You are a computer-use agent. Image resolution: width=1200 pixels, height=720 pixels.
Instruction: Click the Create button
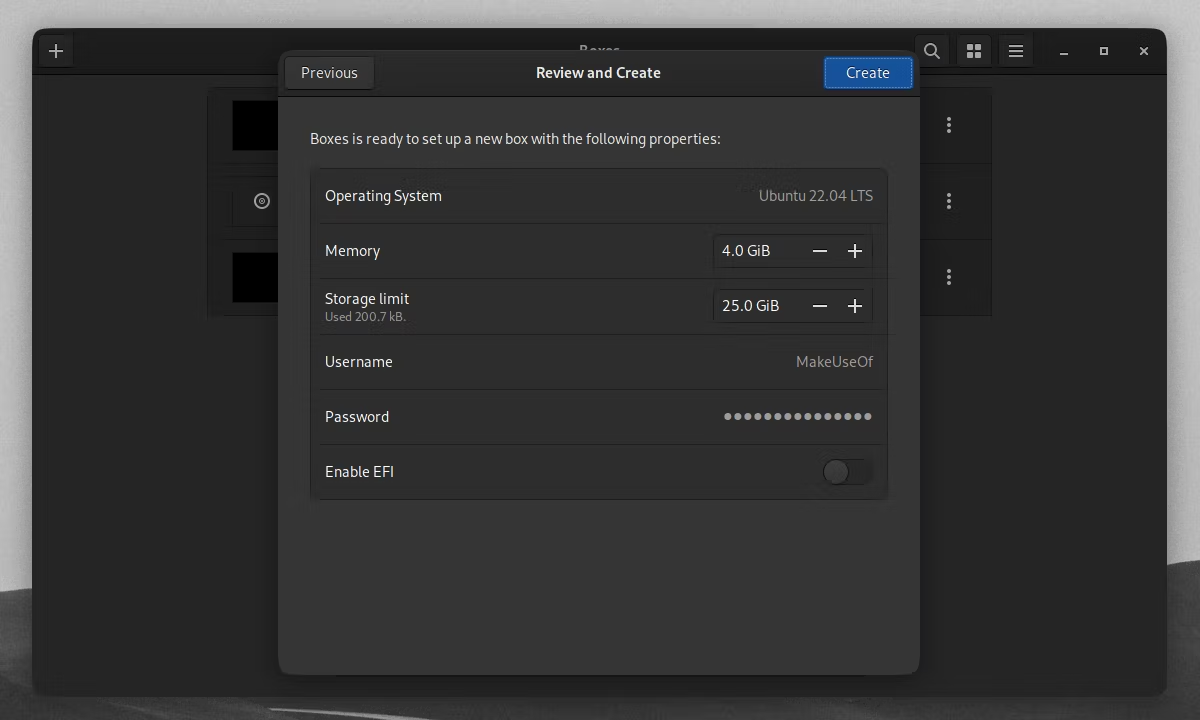point(868,73)
